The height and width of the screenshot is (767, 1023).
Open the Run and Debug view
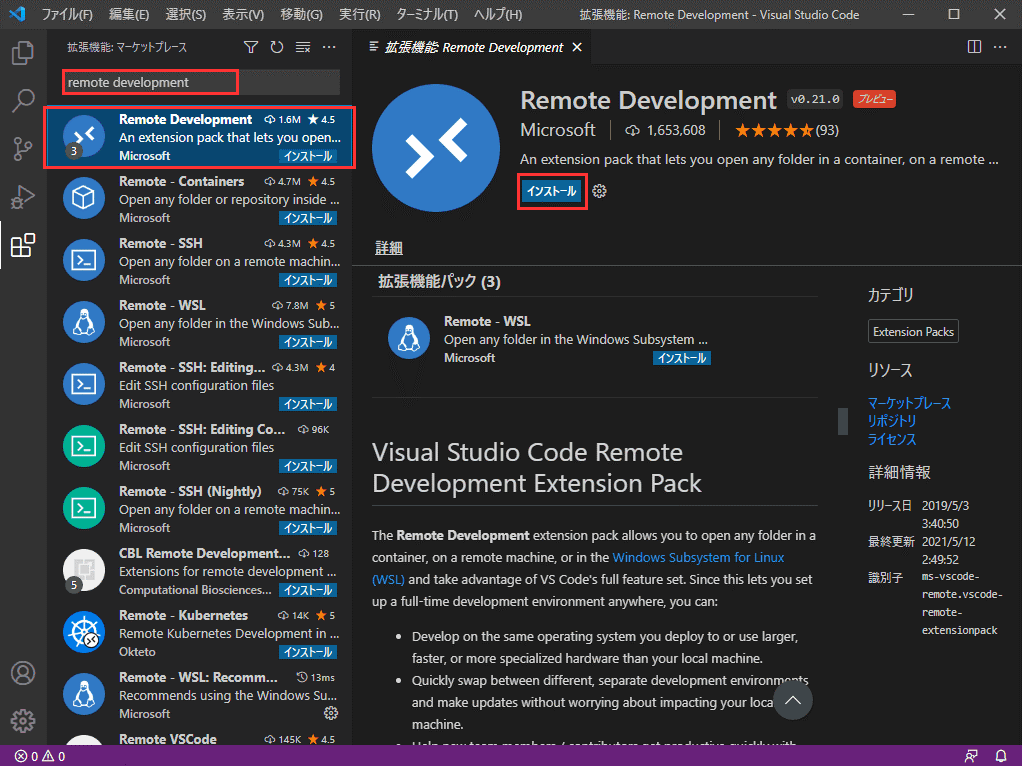pos(23,197)
